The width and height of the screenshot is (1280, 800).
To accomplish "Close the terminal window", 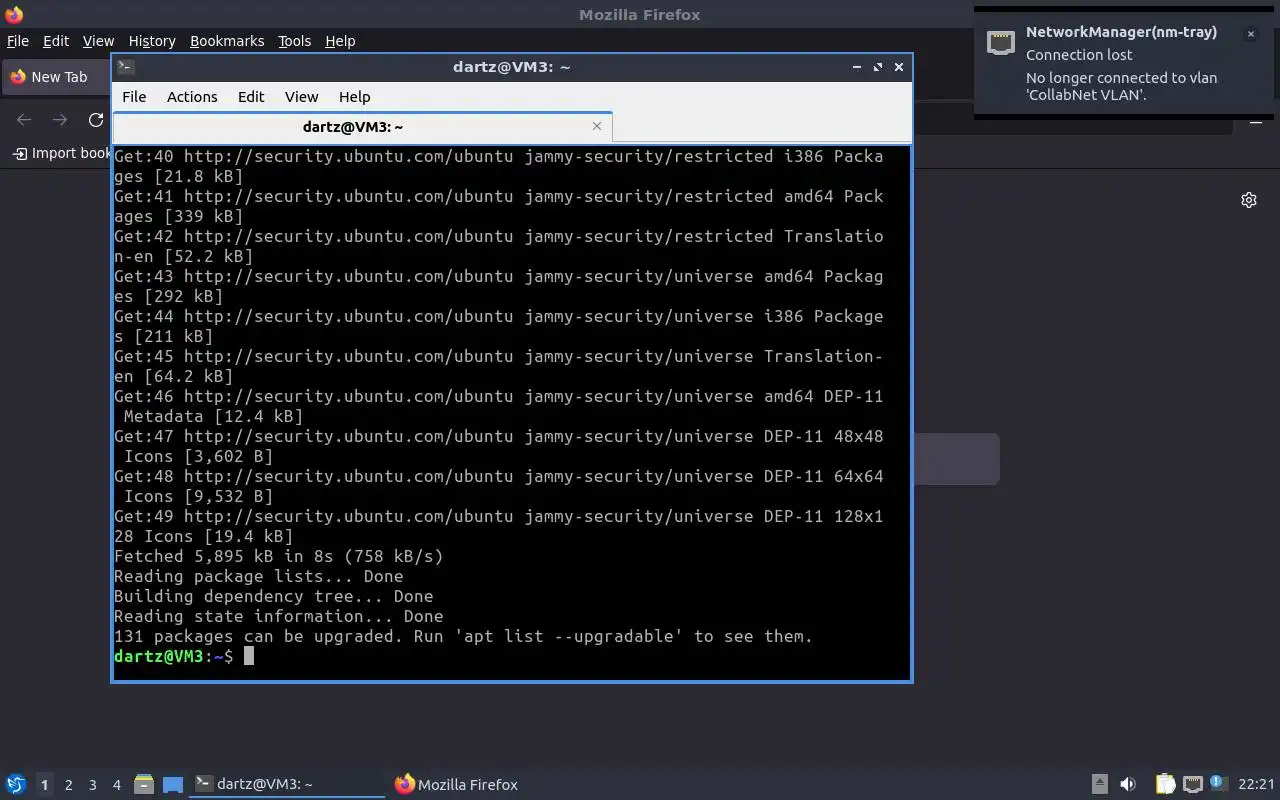I will [x=899, y=67].
